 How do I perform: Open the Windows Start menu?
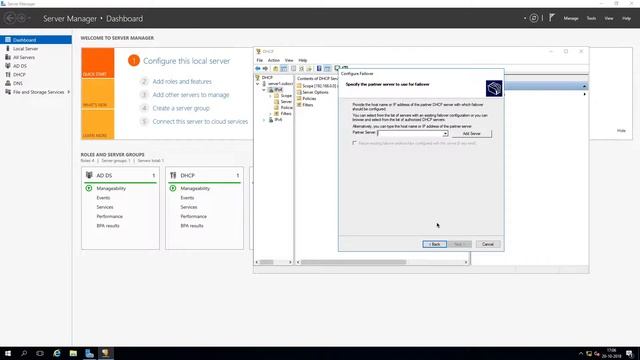[8, 353]
